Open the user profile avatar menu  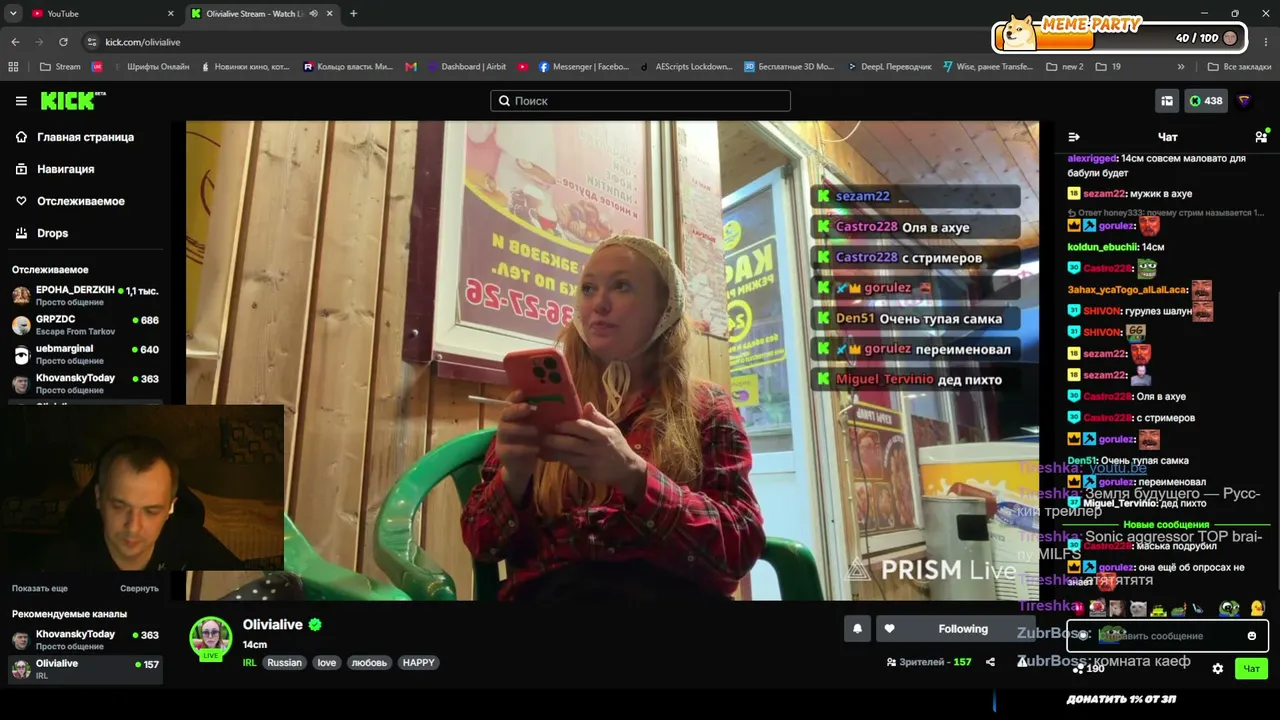pos(1244,101)
